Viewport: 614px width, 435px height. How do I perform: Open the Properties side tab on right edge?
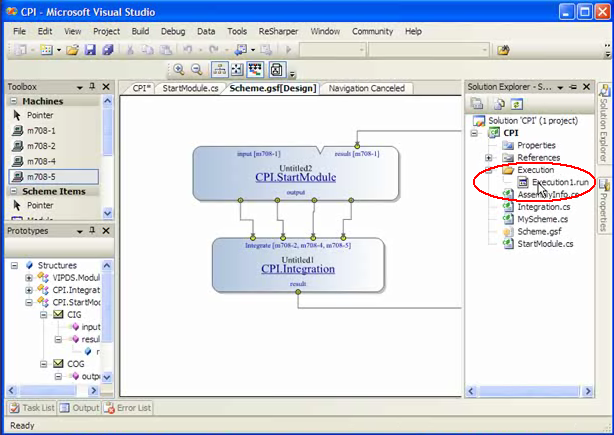point(604,206)
